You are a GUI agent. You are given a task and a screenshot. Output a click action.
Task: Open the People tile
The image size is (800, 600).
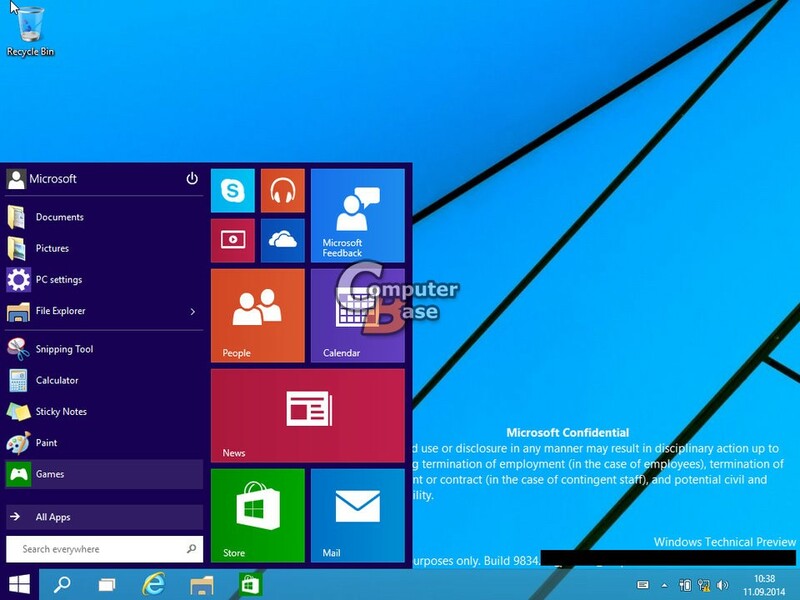pos(257,313)
